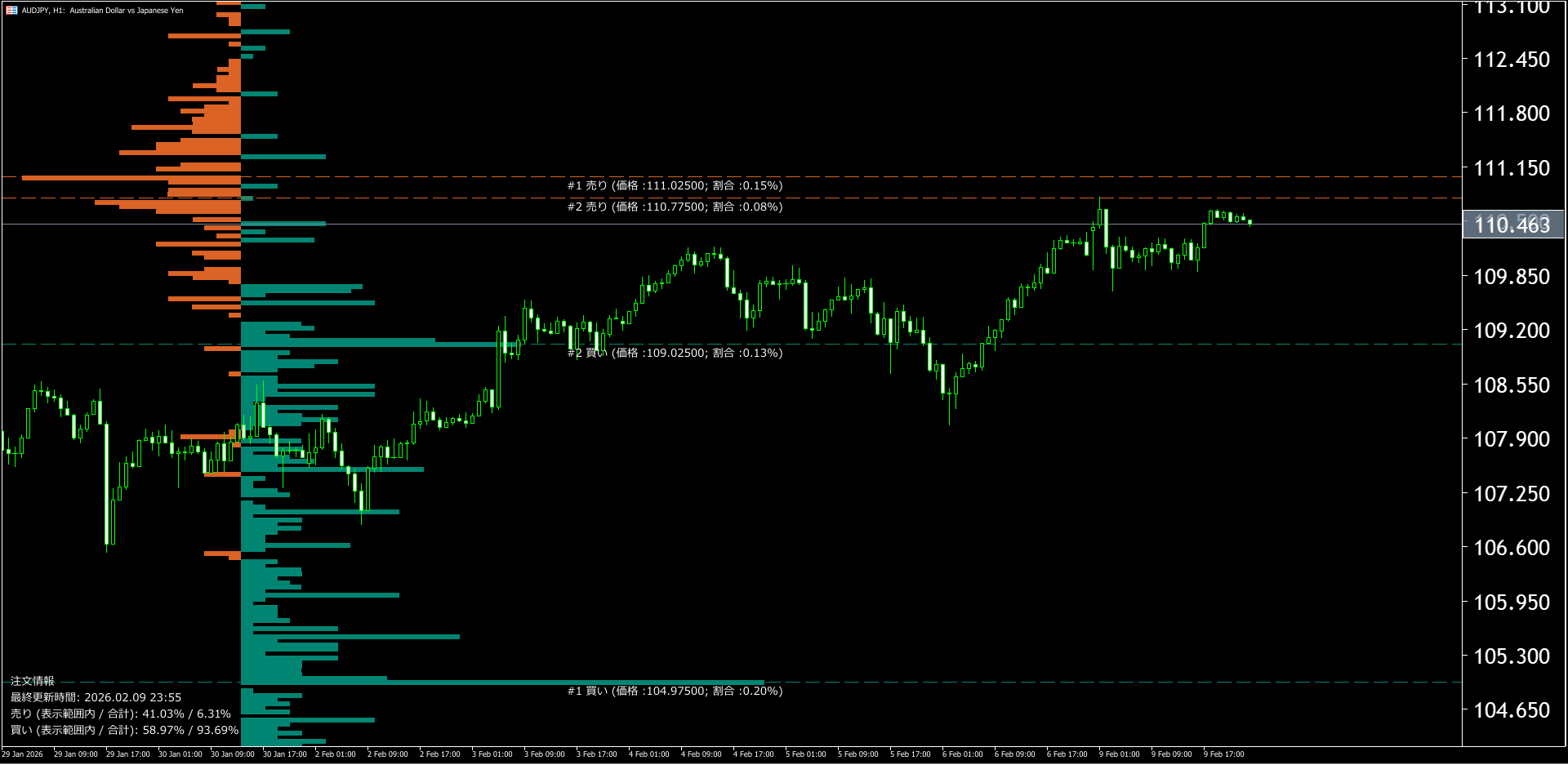Click the 29 Jan 17:00 time label
Image resolution: width=1568 pixels, height=765 pixels.
(128, 754)
